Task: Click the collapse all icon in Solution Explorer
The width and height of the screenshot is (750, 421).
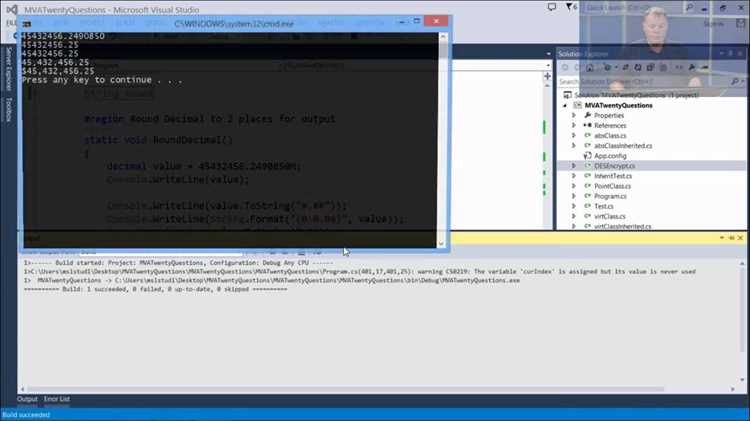Action: (x=650, y=68)
